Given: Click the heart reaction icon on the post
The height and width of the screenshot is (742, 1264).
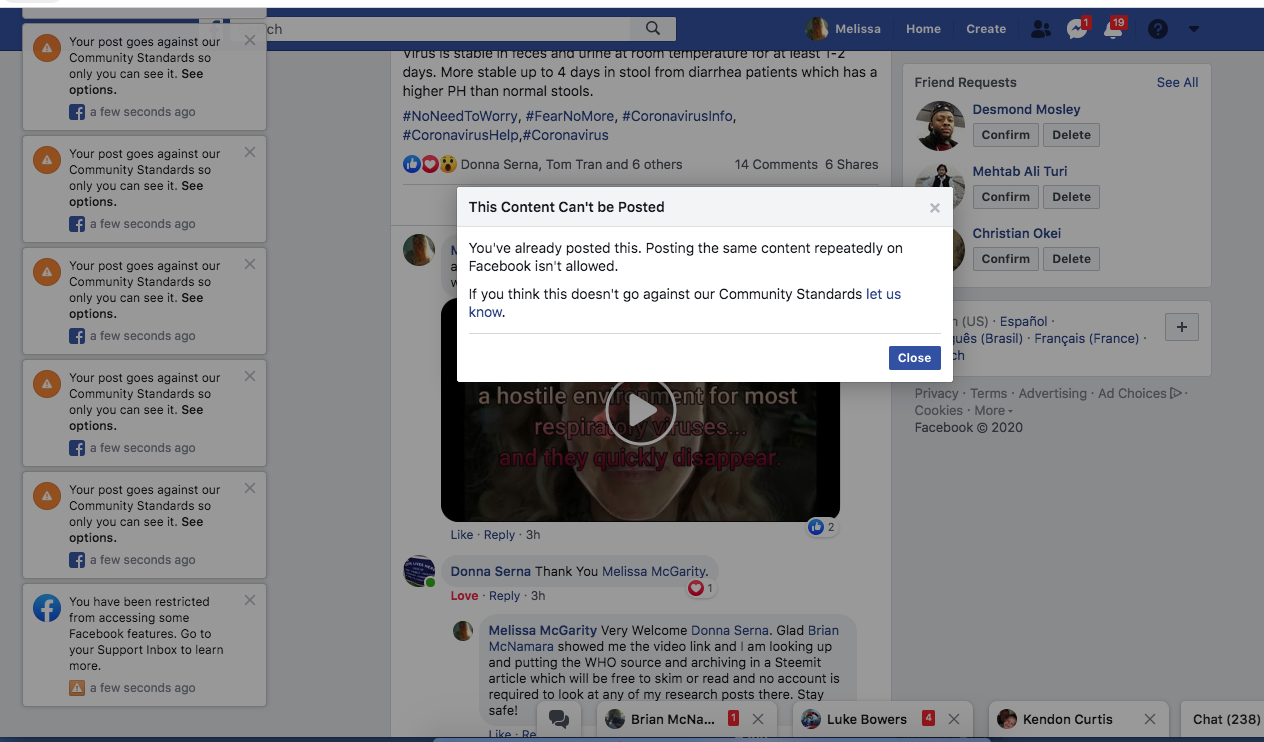Looking at the screenshot, I should 430,164.
